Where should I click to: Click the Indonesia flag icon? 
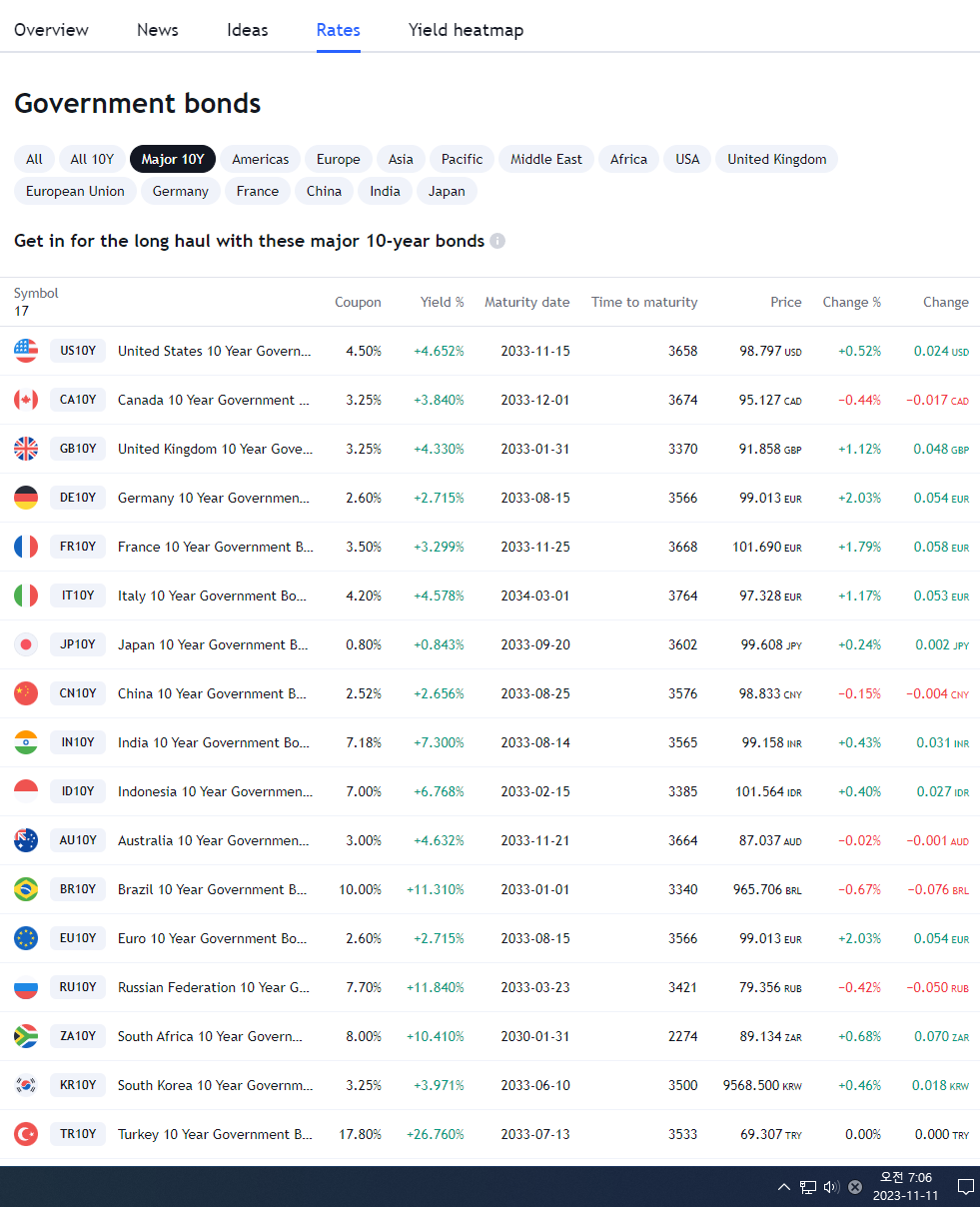pos(26,791)
